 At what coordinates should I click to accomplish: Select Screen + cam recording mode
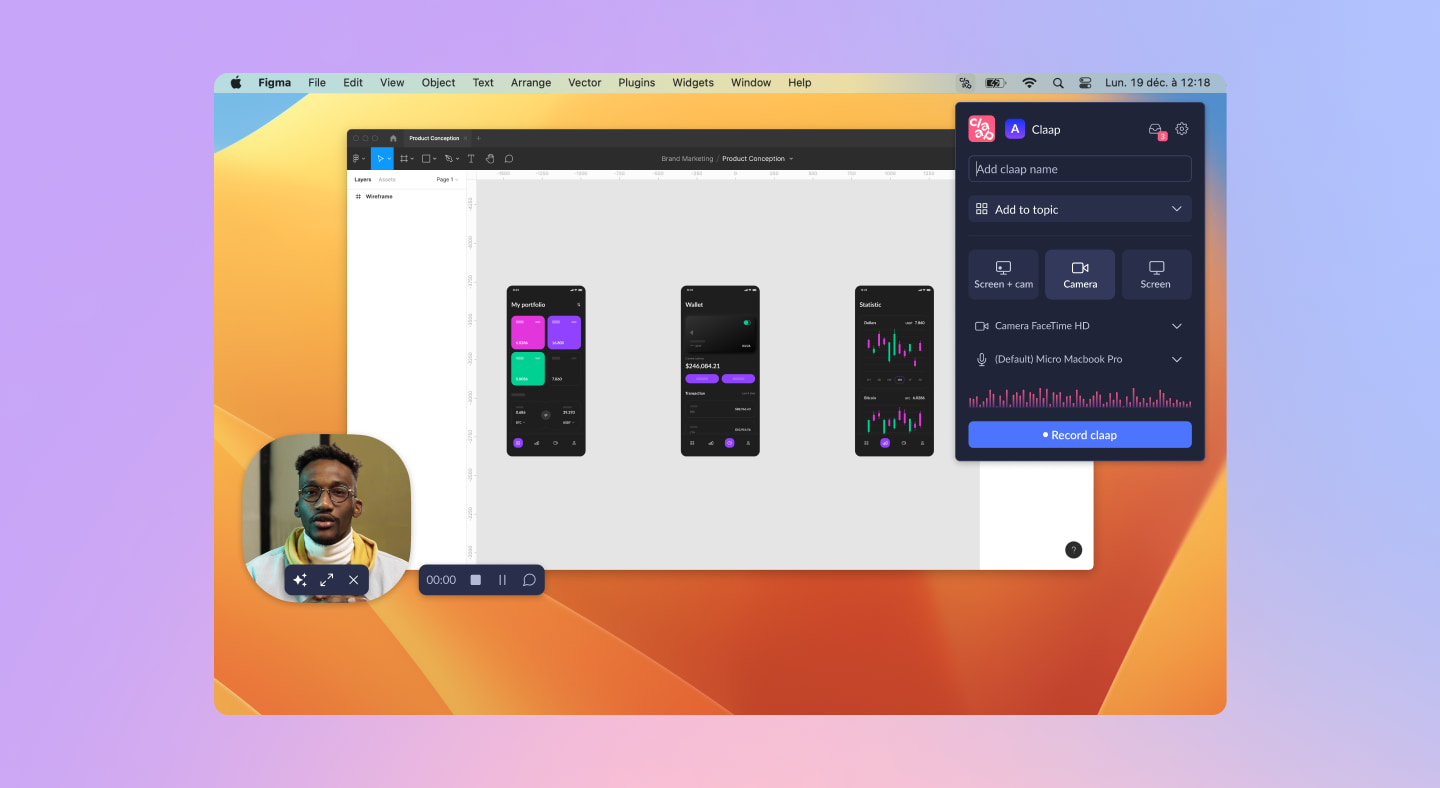[x=1003, y=275]
